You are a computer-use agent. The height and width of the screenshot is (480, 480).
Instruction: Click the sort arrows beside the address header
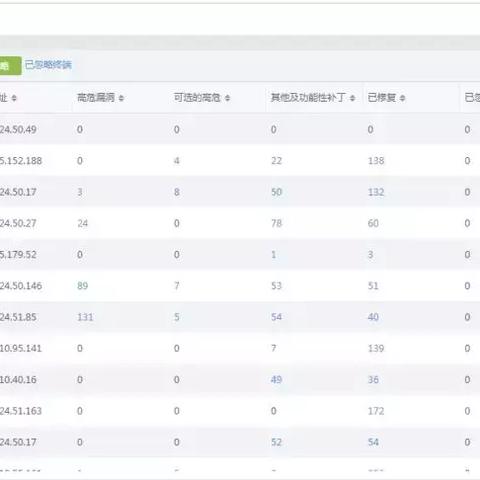click(14, 98)
